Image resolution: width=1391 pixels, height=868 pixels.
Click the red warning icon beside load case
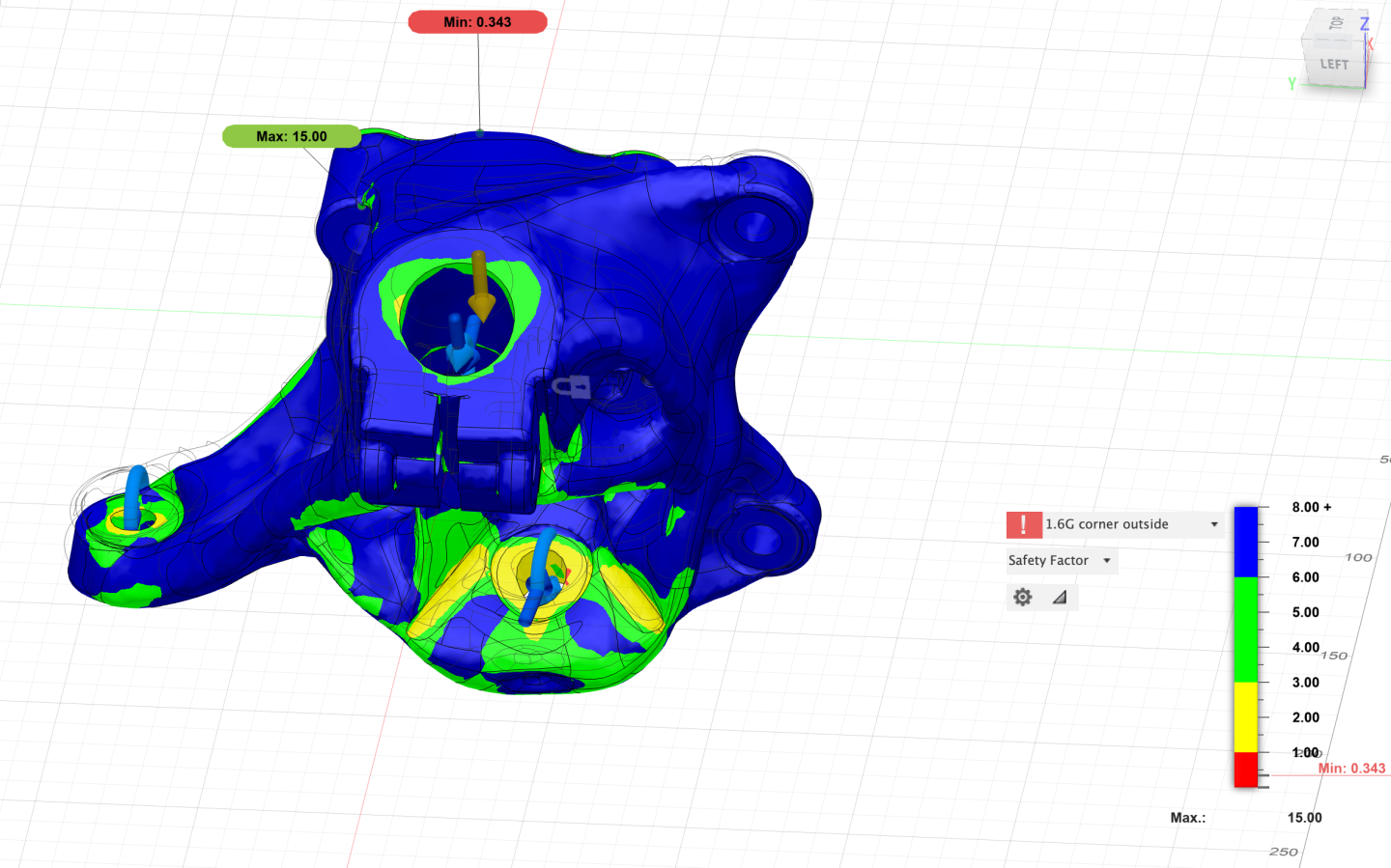(x=1024, y=524)
